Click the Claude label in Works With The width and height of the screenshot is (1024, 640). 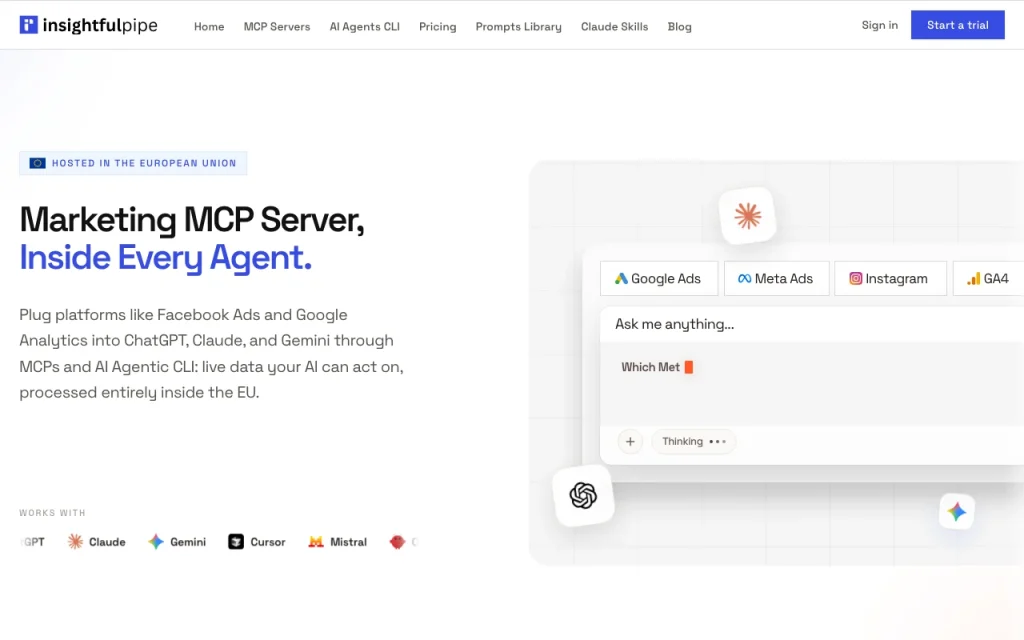point(107,542)
